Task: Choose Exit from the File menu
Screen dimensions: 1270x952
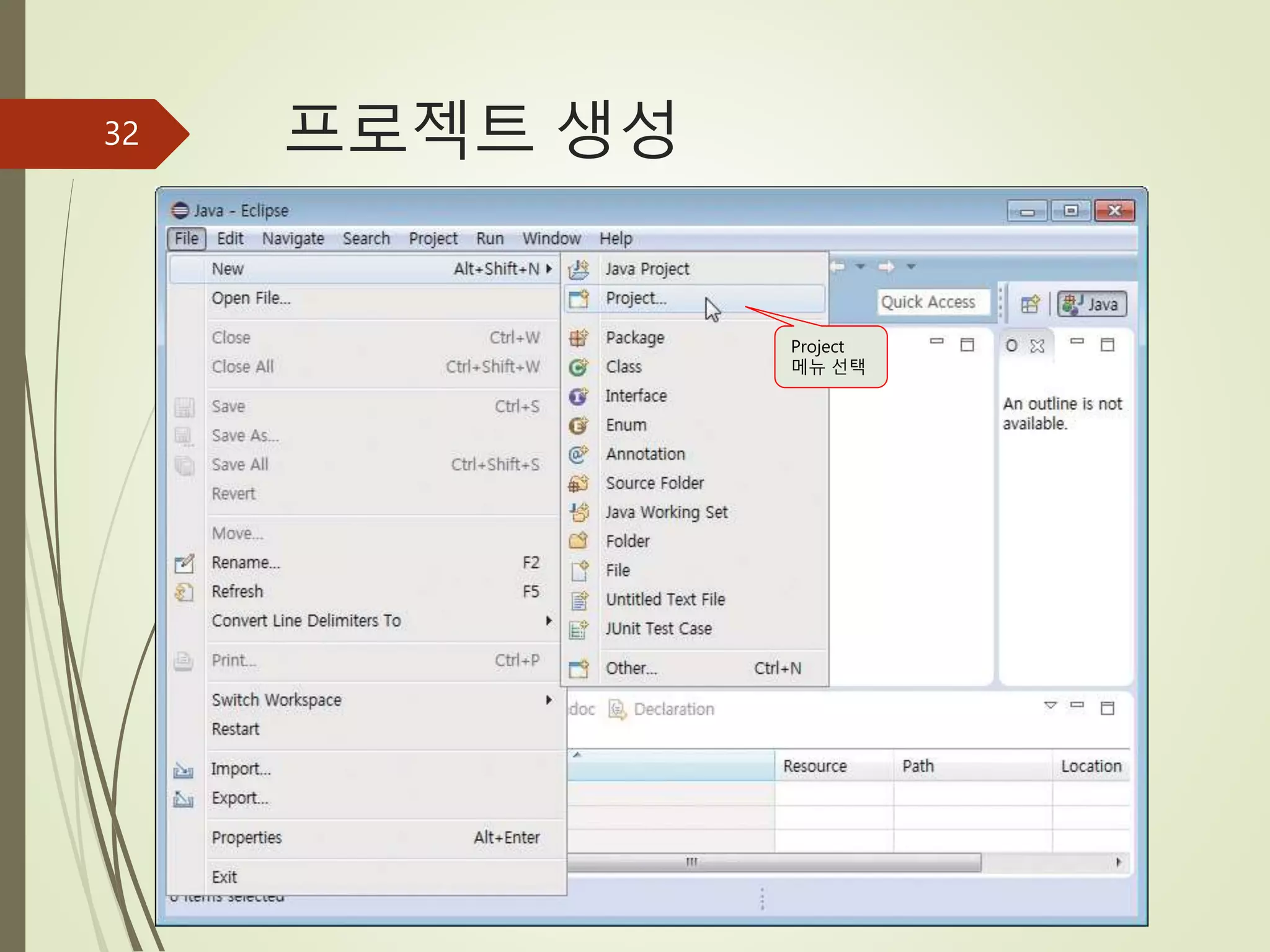Action: (365, 877)
